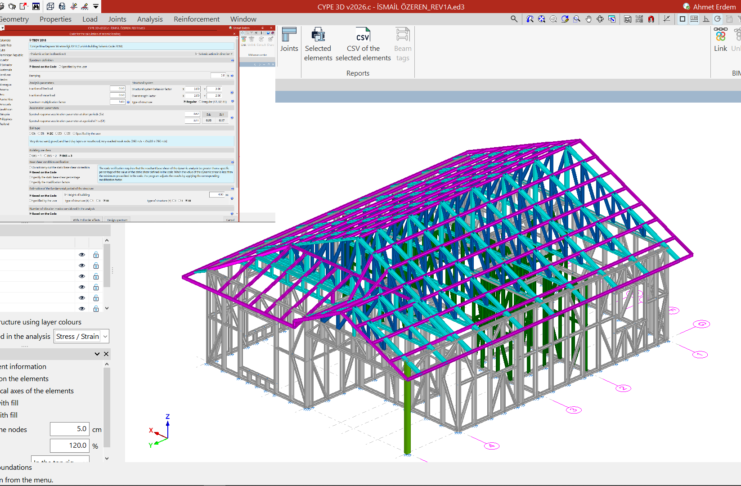Open the Analysis menu
The image size is (741, 486).
click(x=149, y=19)
